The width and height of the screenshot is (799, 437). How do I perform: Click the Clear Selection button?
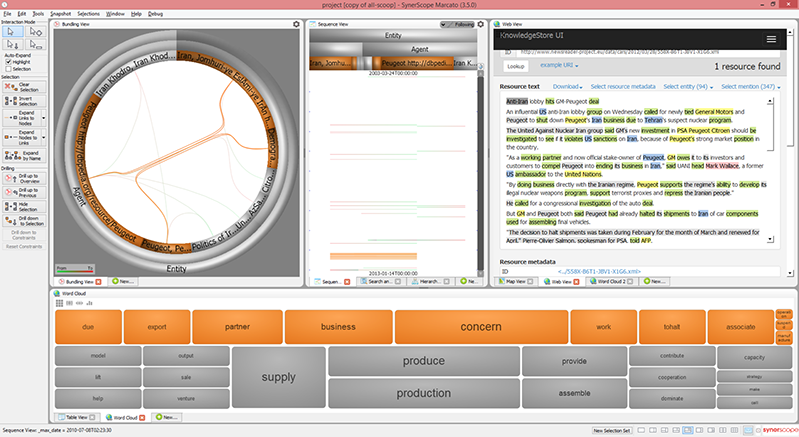24,87
